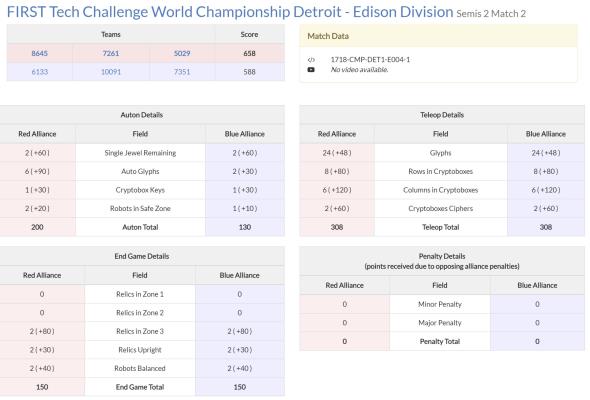Open team 8645 link
590x400 pixels.
point(40,53)
